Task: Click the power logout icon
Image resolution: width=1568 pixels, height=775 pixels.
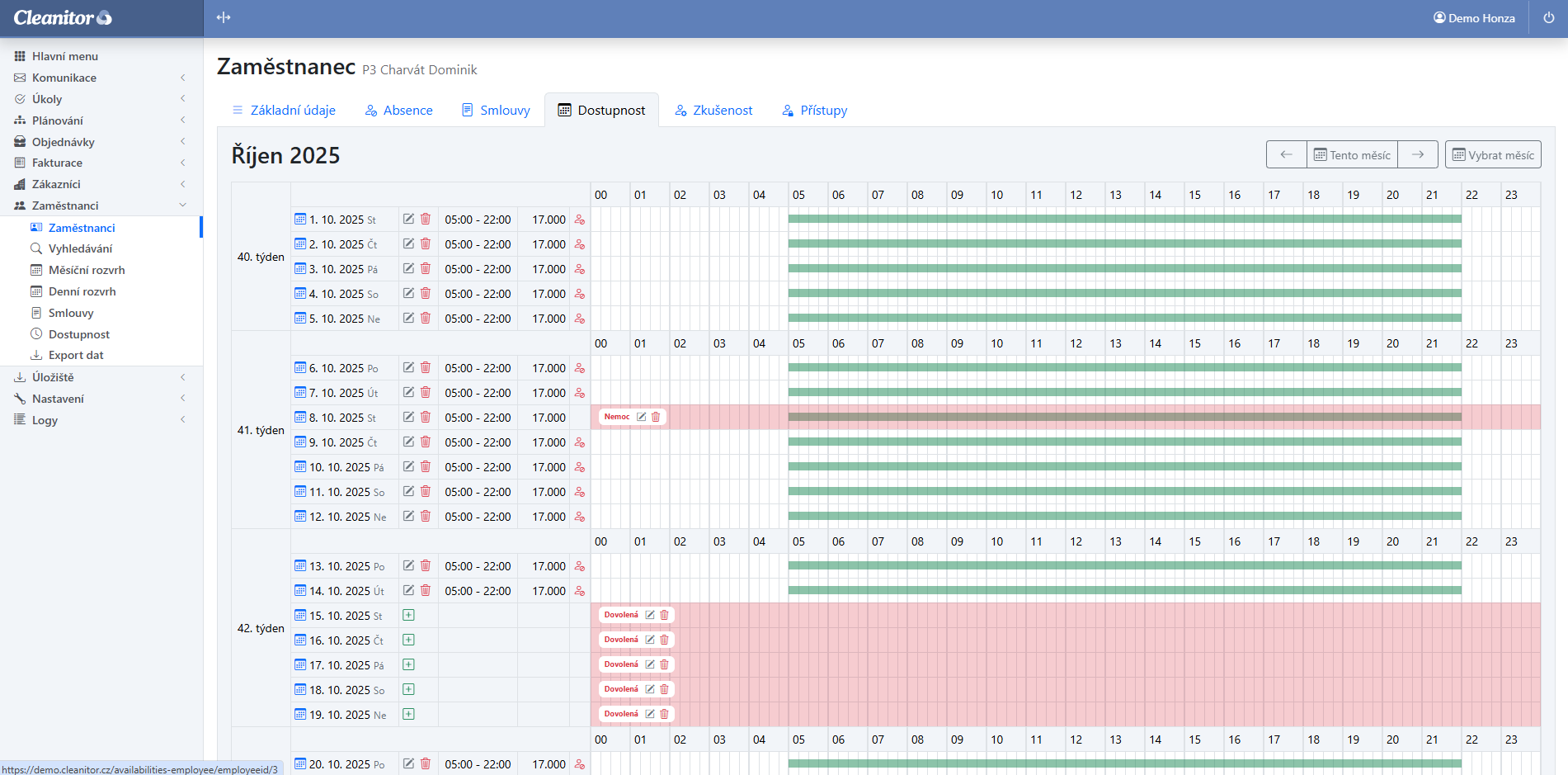Action: pos(1548,18)
